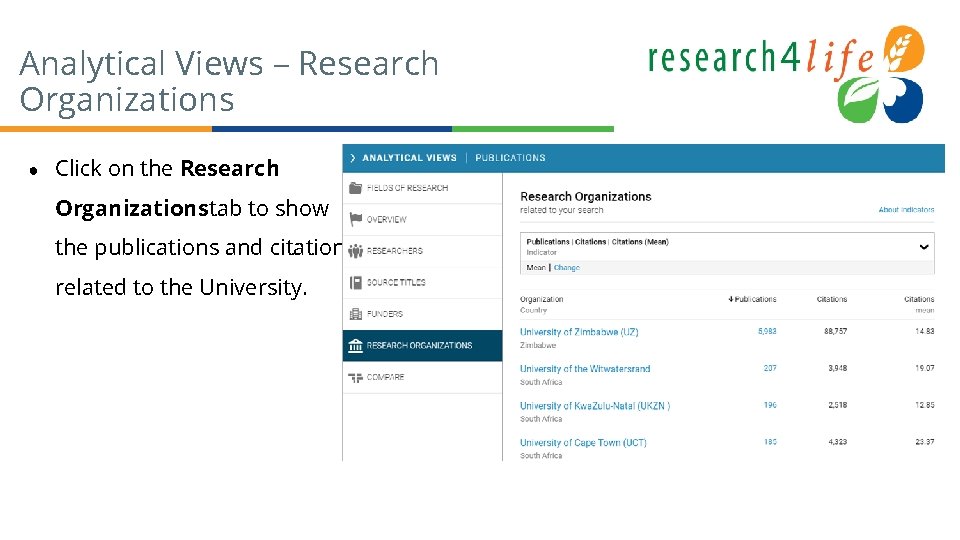The image size is (960, 540).
Task: Open the Publications Citations indicator selector
Action: [727, 247]
